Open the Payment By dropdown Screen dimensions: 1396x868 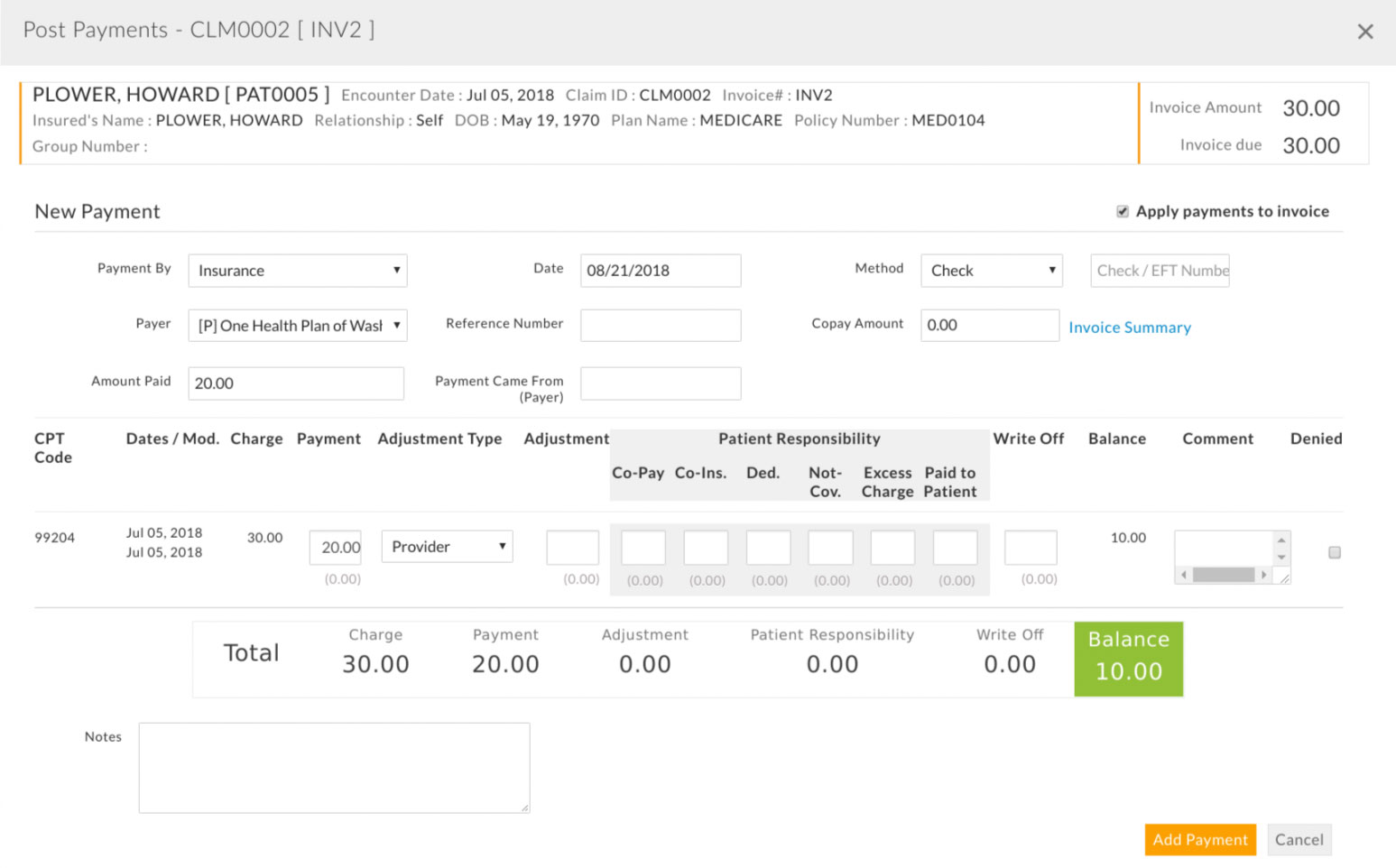[297, 271]
